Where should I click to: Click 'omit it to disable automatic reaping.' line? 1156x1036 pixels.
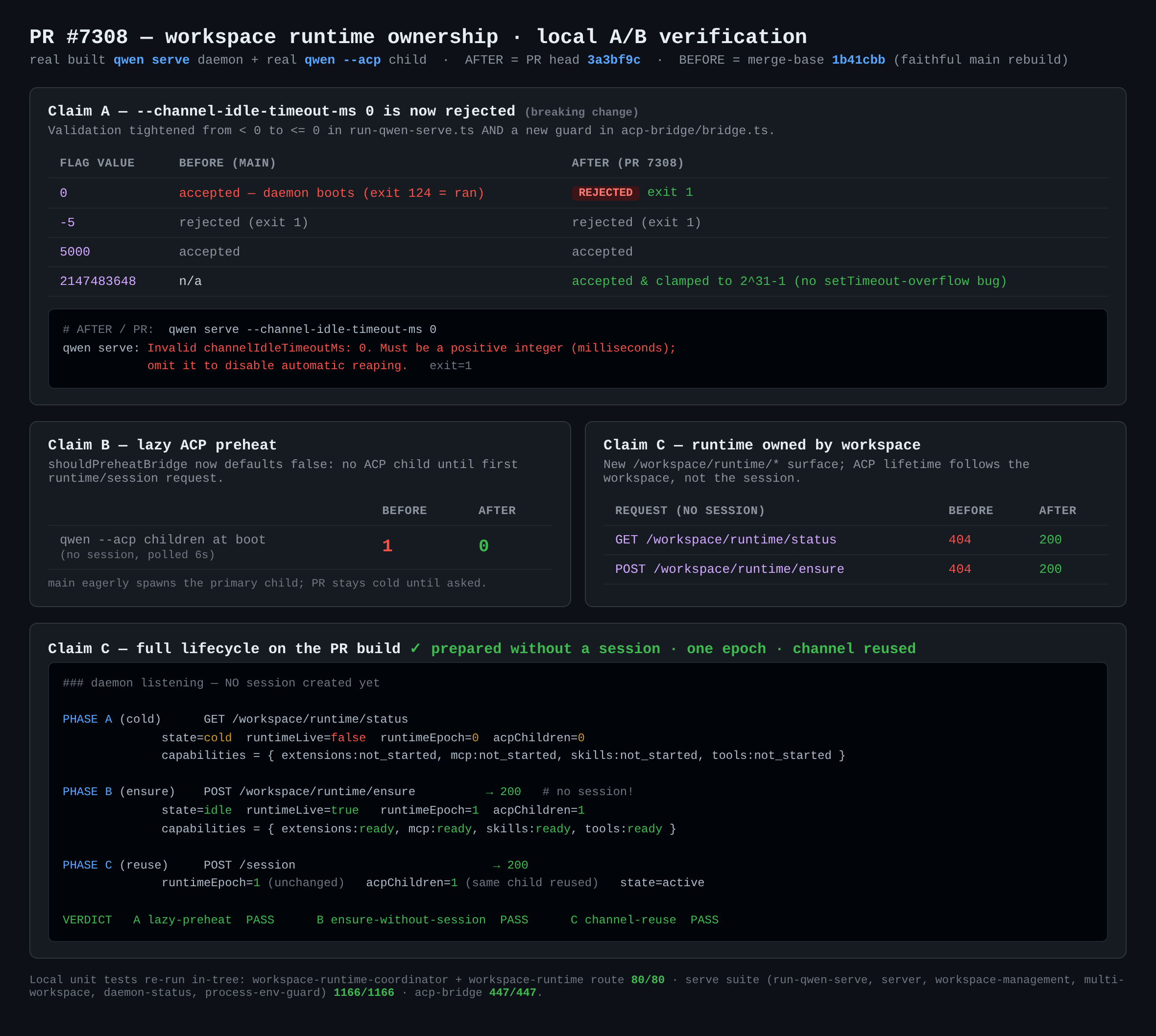click(x=277, y=365)
